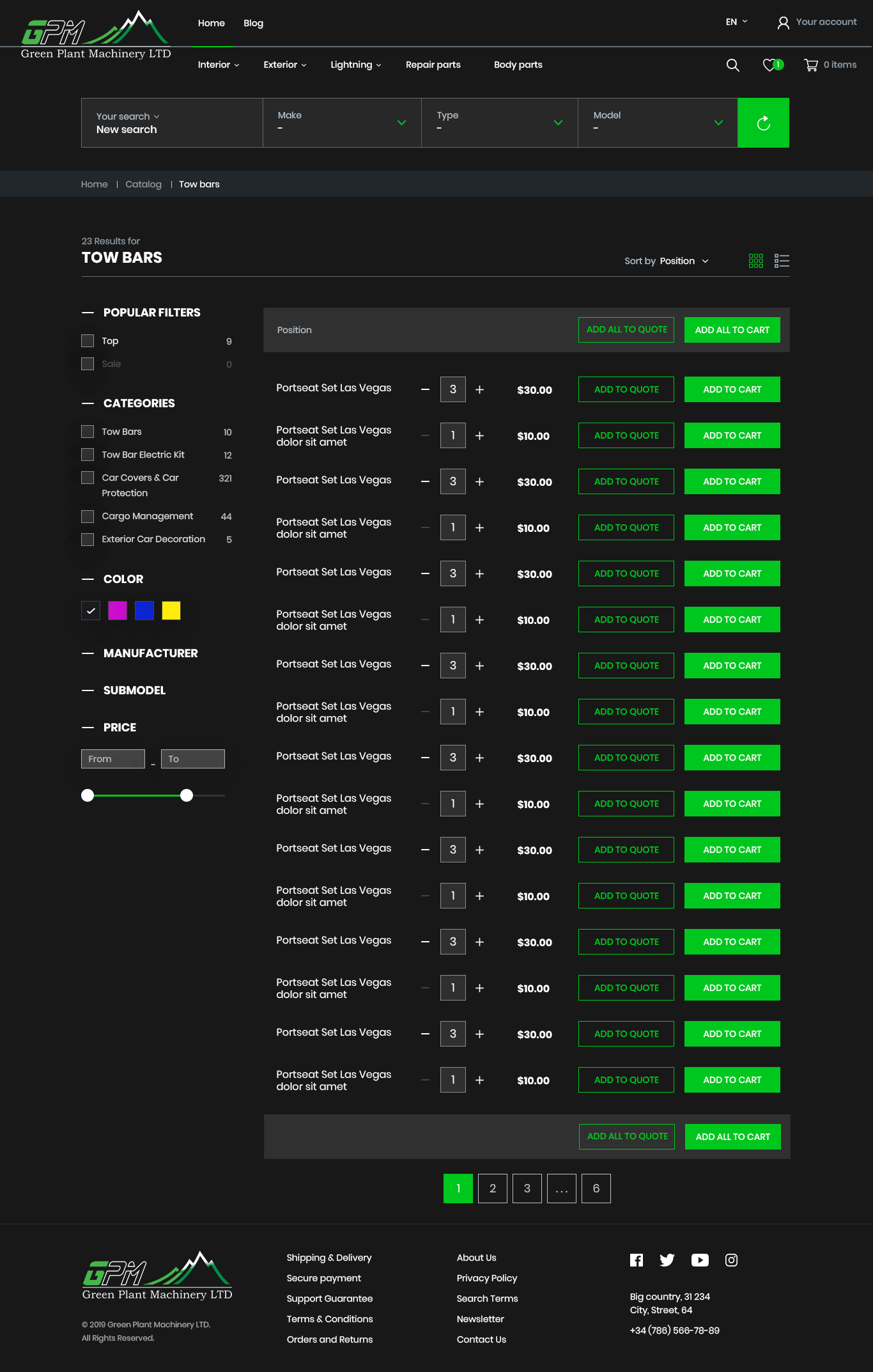Open the Facebook page icon
This screenshot has height=1372, width=873.
pyautogui.click(x=637, y=1260)
